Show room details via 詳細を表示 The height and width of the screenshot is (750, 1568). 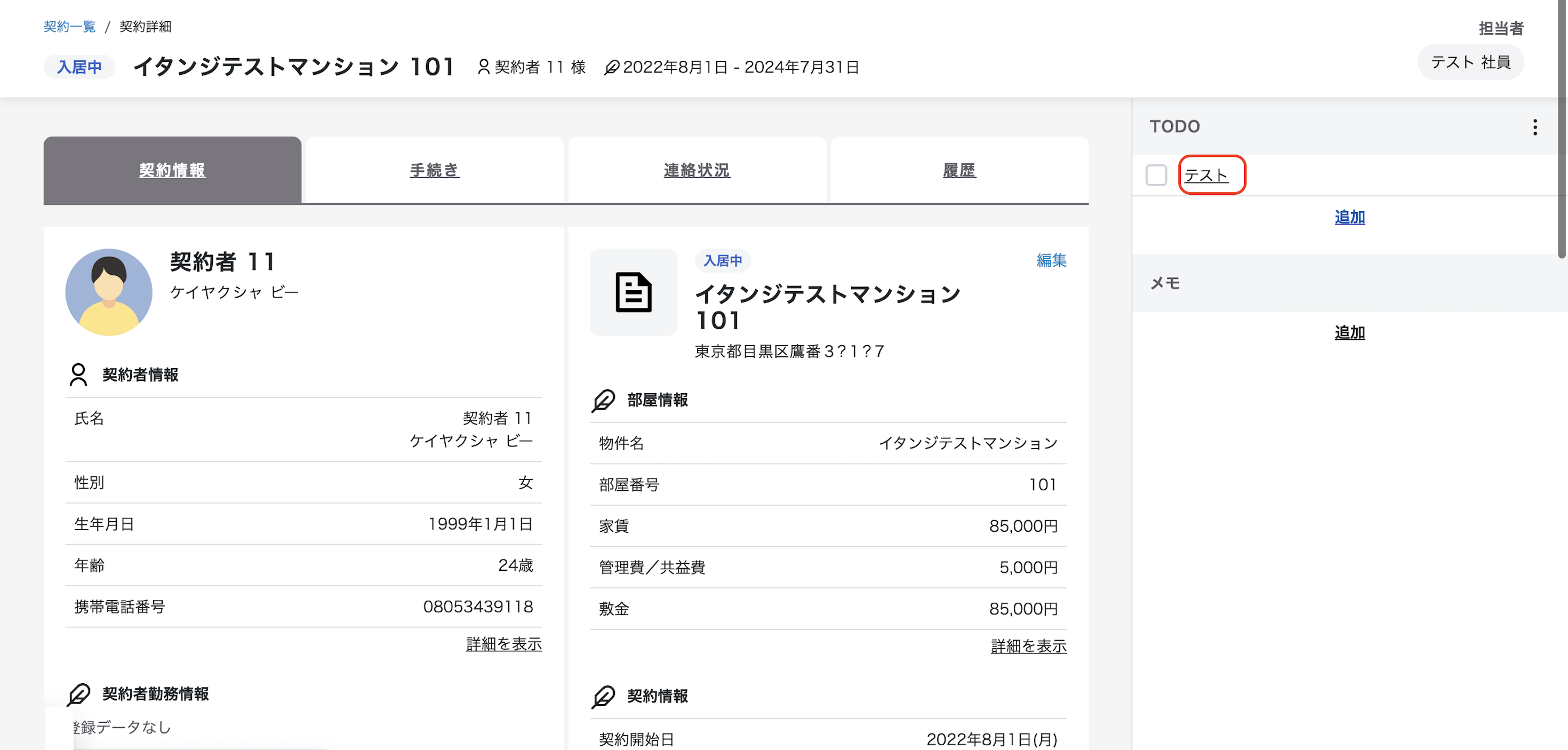click(x=1029, y=646)
